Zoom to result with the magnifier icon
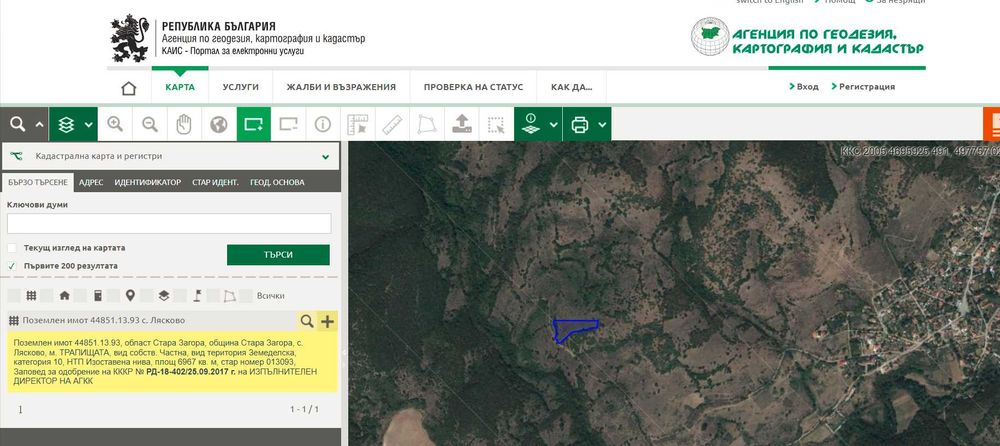This screenshot has width=1000, height=446. (x=307, y=321)
